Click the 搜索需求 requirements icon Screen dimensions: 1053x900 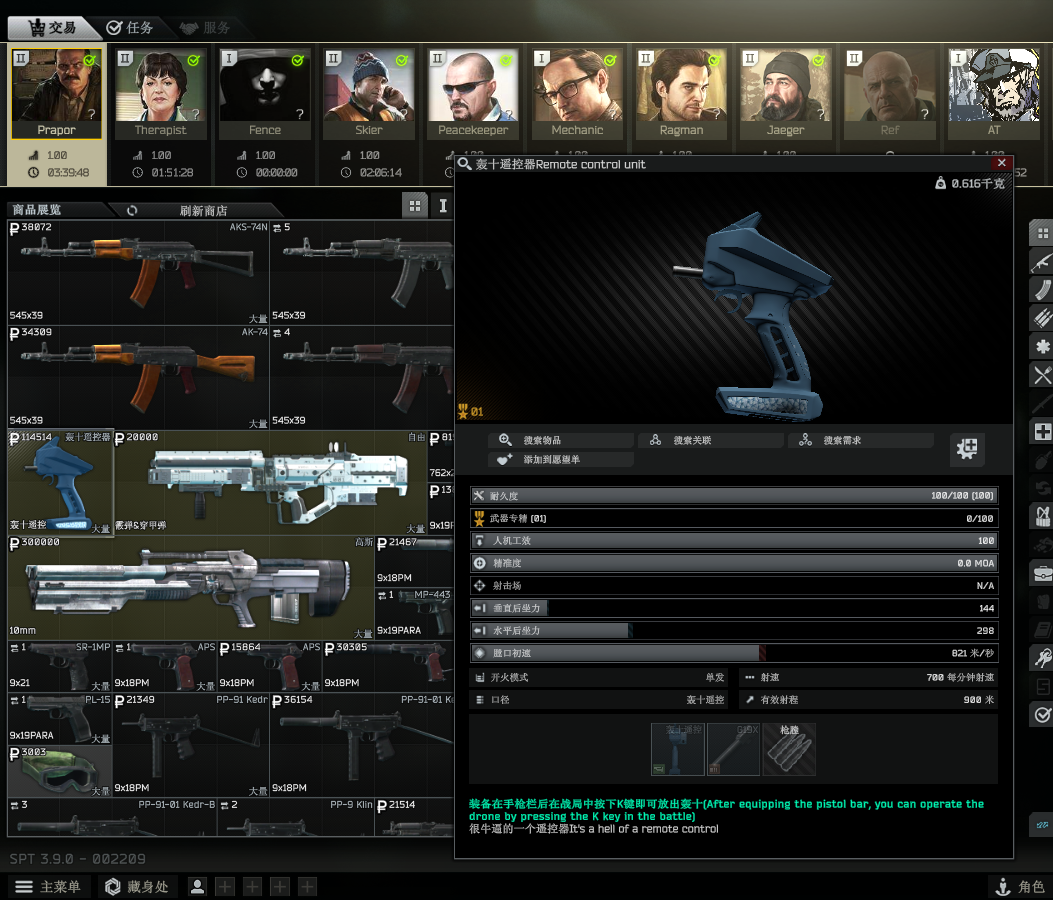tap(805, 440)
